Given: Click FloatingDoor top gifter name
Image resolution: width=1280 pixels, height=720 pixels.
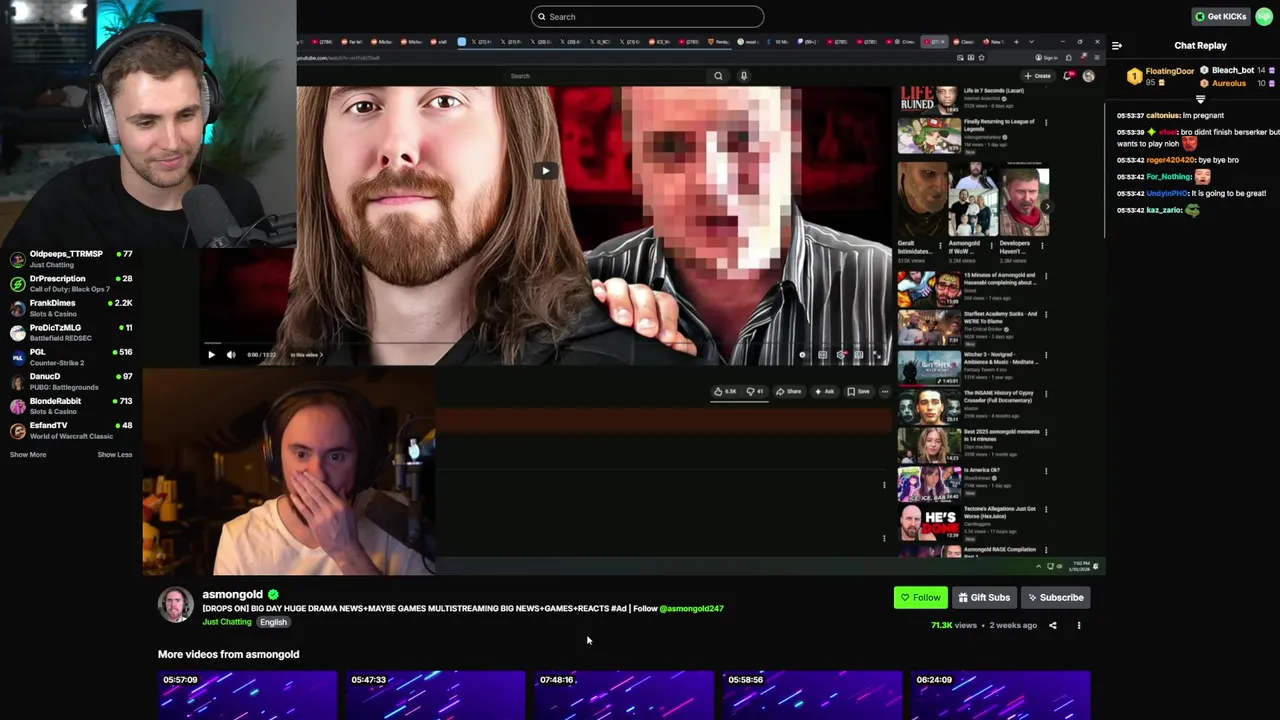Looking at the screenshot, I should pos(1169,71).
